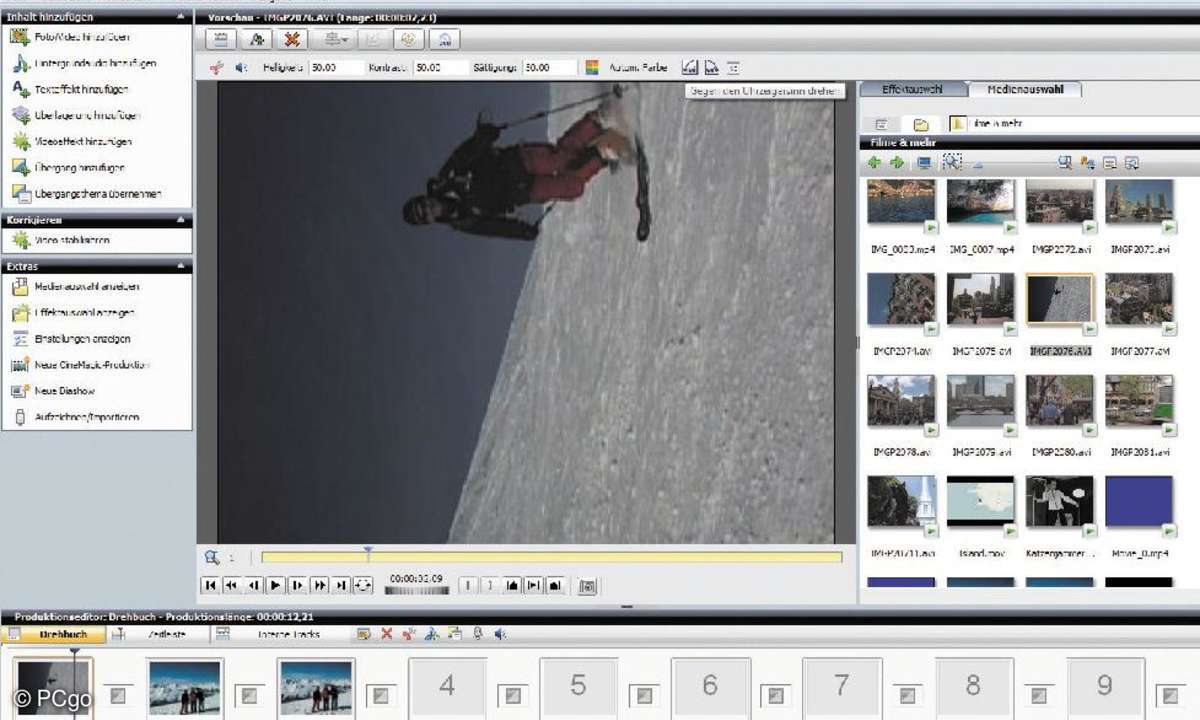The height and width of the screenshot is (720, 1200).
Task: Collapse the Korrigieren panel
Action: [x=180, y=219]
